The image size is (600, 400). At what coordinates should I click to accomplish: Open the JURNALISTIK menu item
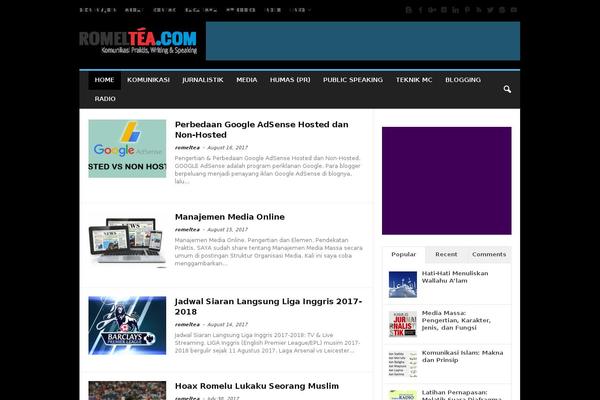click(x=202, y=80)
